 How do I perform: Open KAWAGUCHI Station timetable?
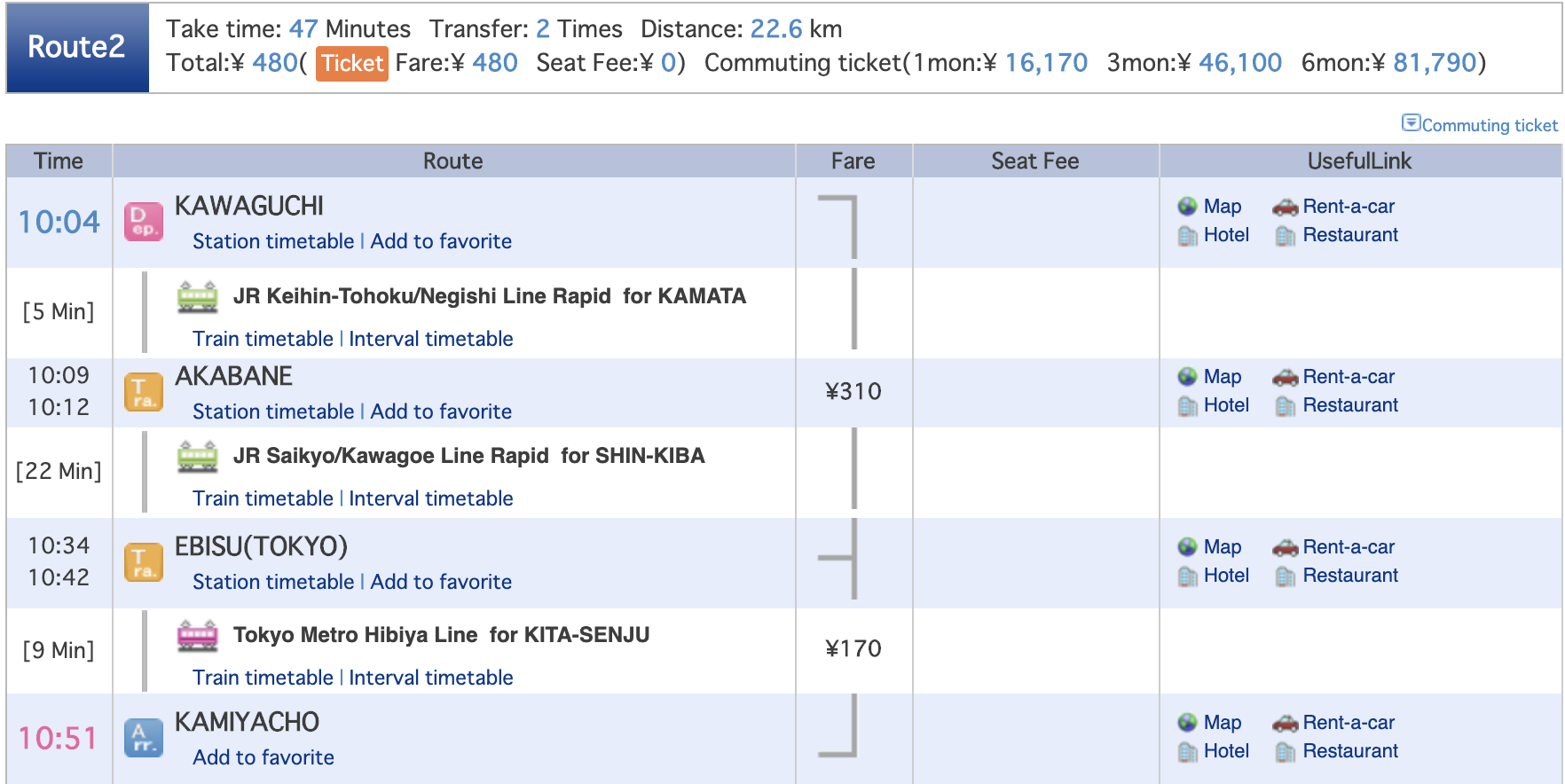coord(273,241)
